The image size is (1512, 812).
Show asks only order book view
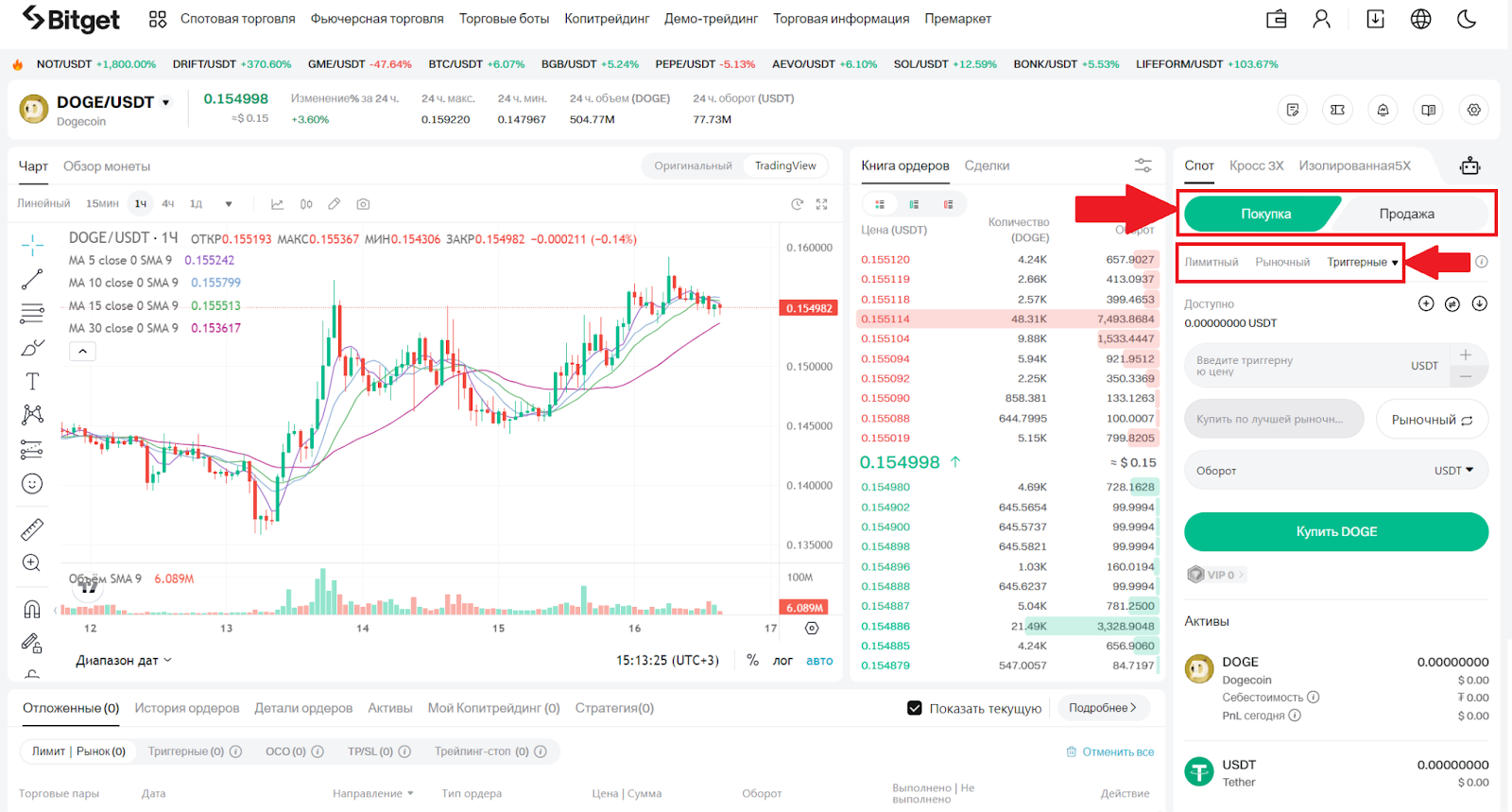tap(948, 204)
